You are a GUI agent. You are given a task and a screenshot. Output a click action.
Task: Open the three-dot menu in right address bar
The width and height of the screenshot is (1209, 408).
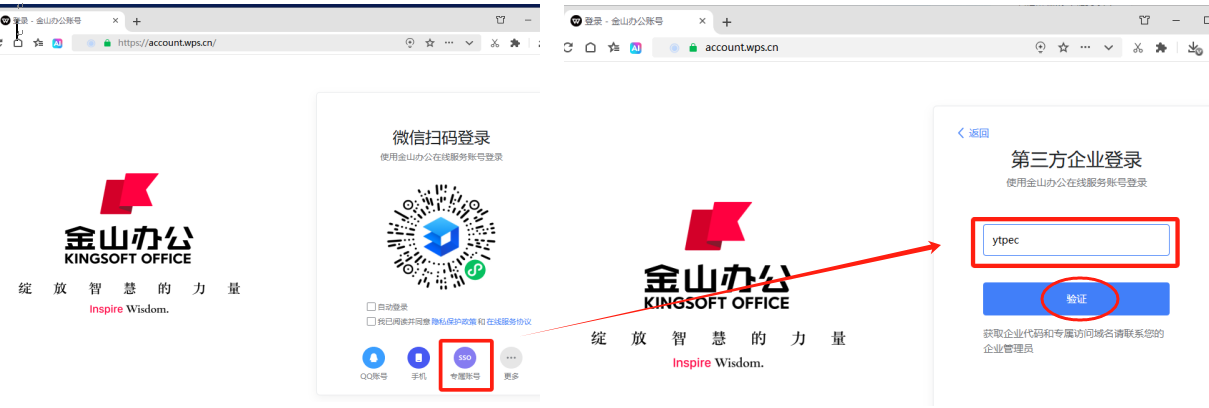(1085, 47)
